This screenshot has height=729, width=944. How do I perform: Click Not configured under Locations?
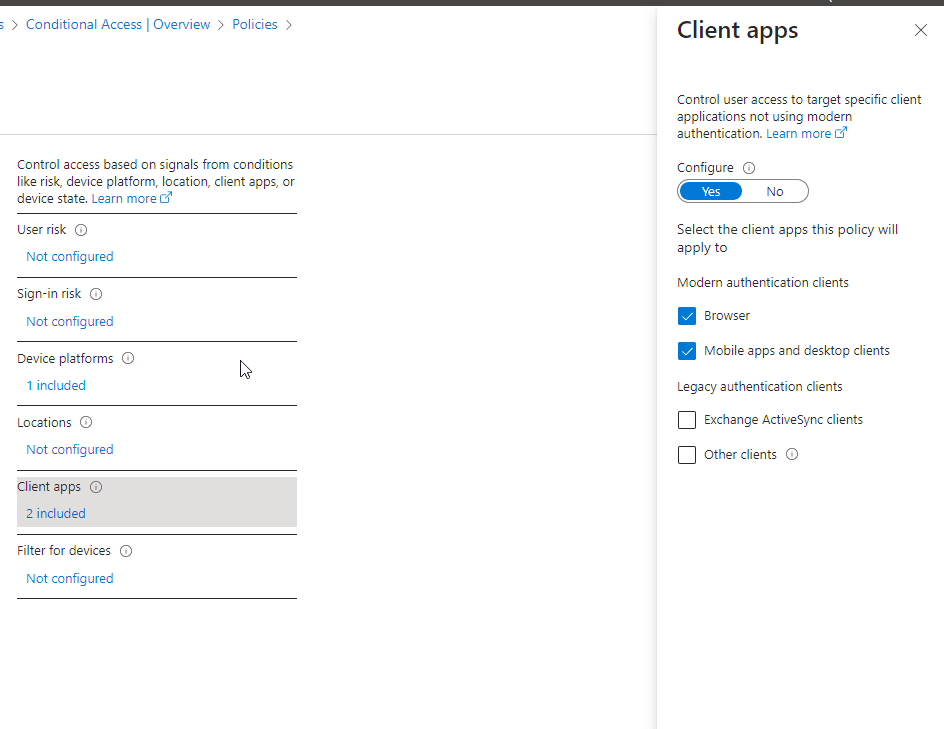click(69, 449)
